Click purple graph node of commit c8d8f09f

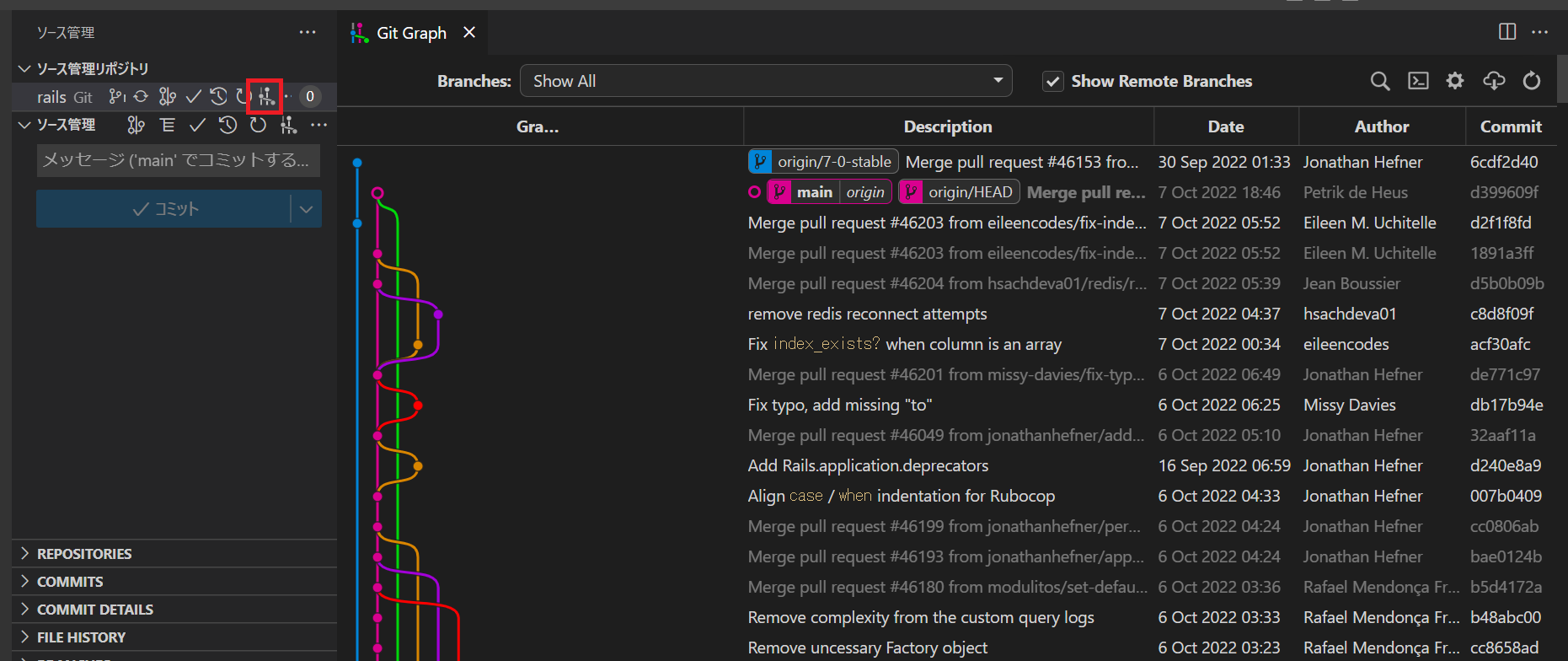(x=438, y=314)
